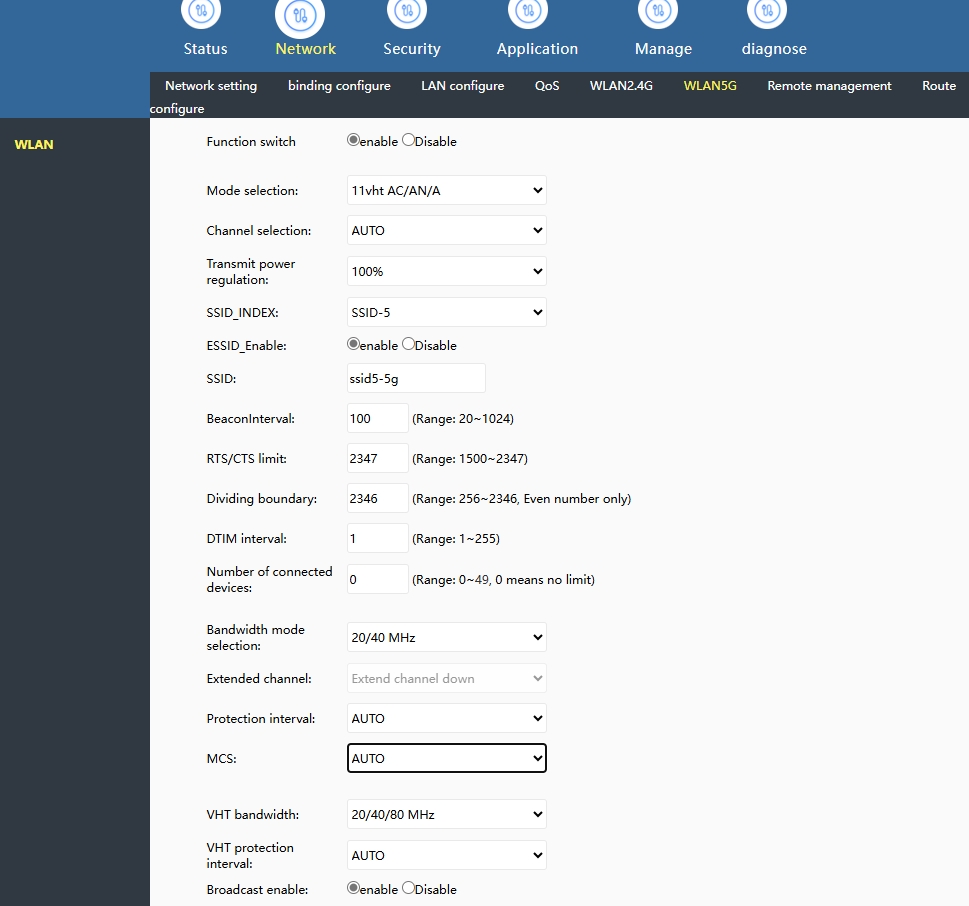Click the Status icon in top navigation
The height and width of the screenshot is (906, 969).
pos(201,12)
